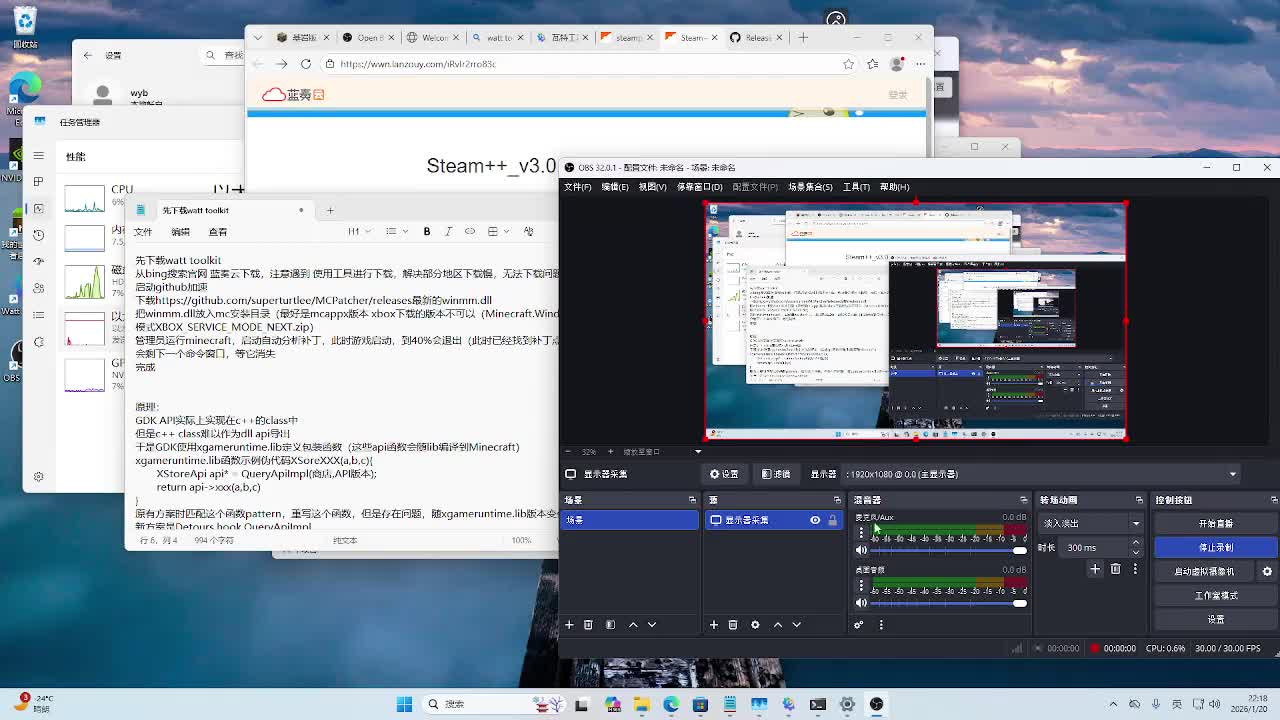The image size is (1280, 720).
Task: Zoom in the OBS preview
Action: click(609, 452)
